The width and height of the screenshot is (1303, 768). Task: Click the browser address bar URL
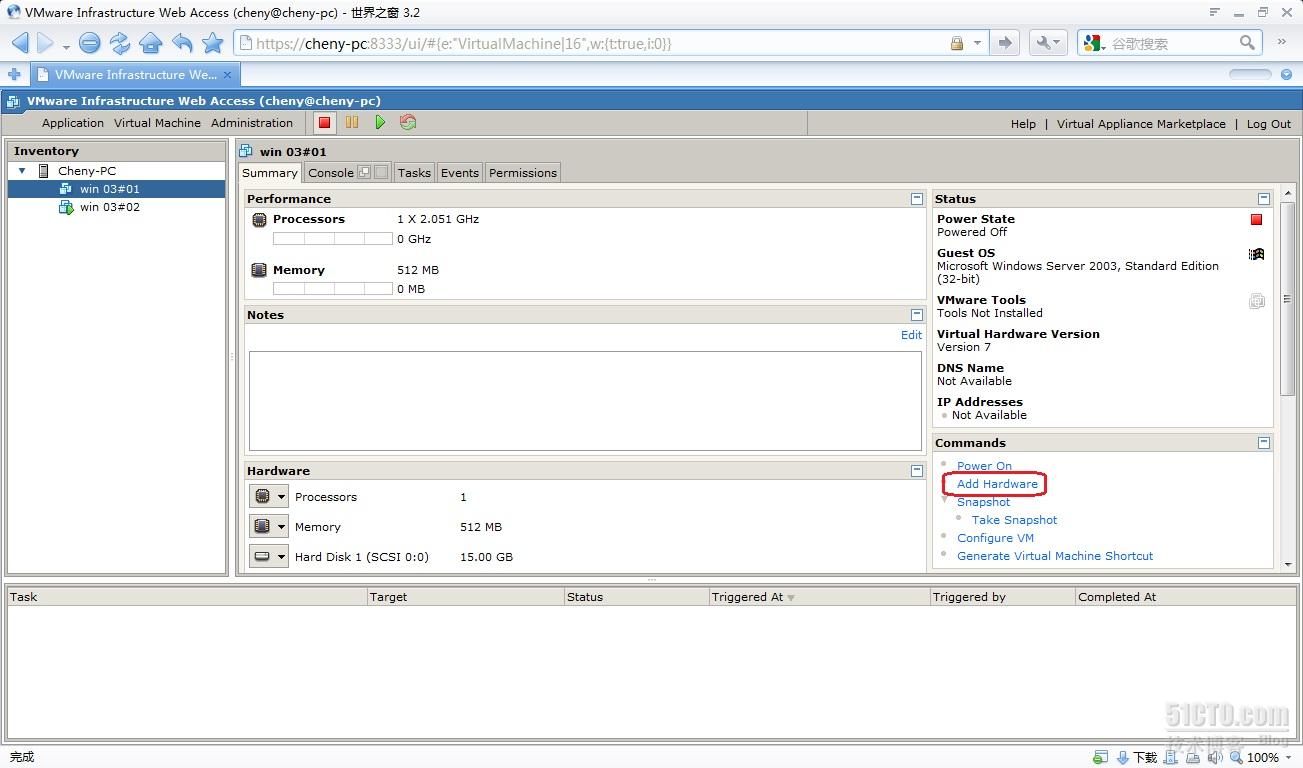(464, 43)
